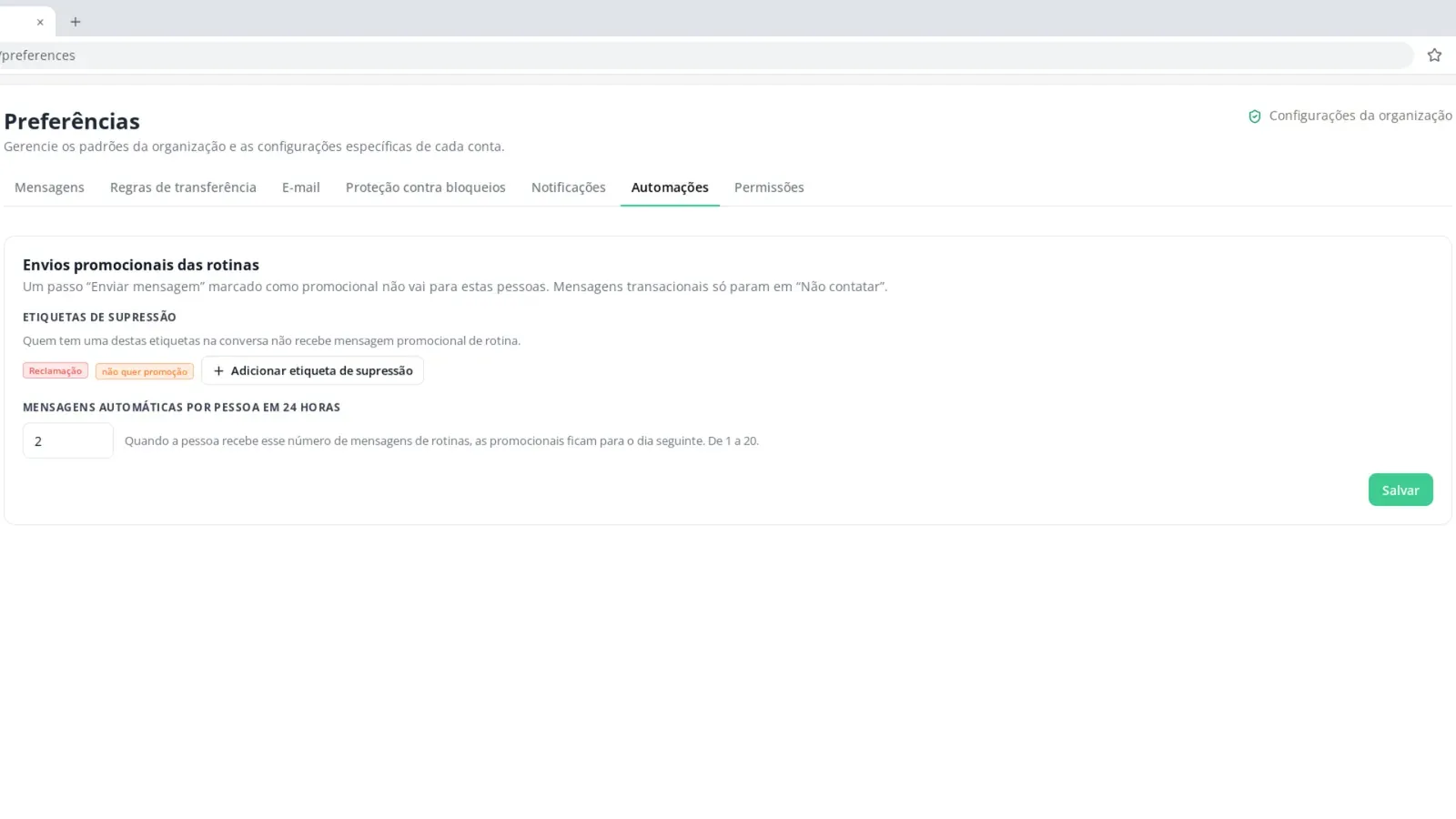Close the current browser tab
1456x819 pixels.
[40, 22]
